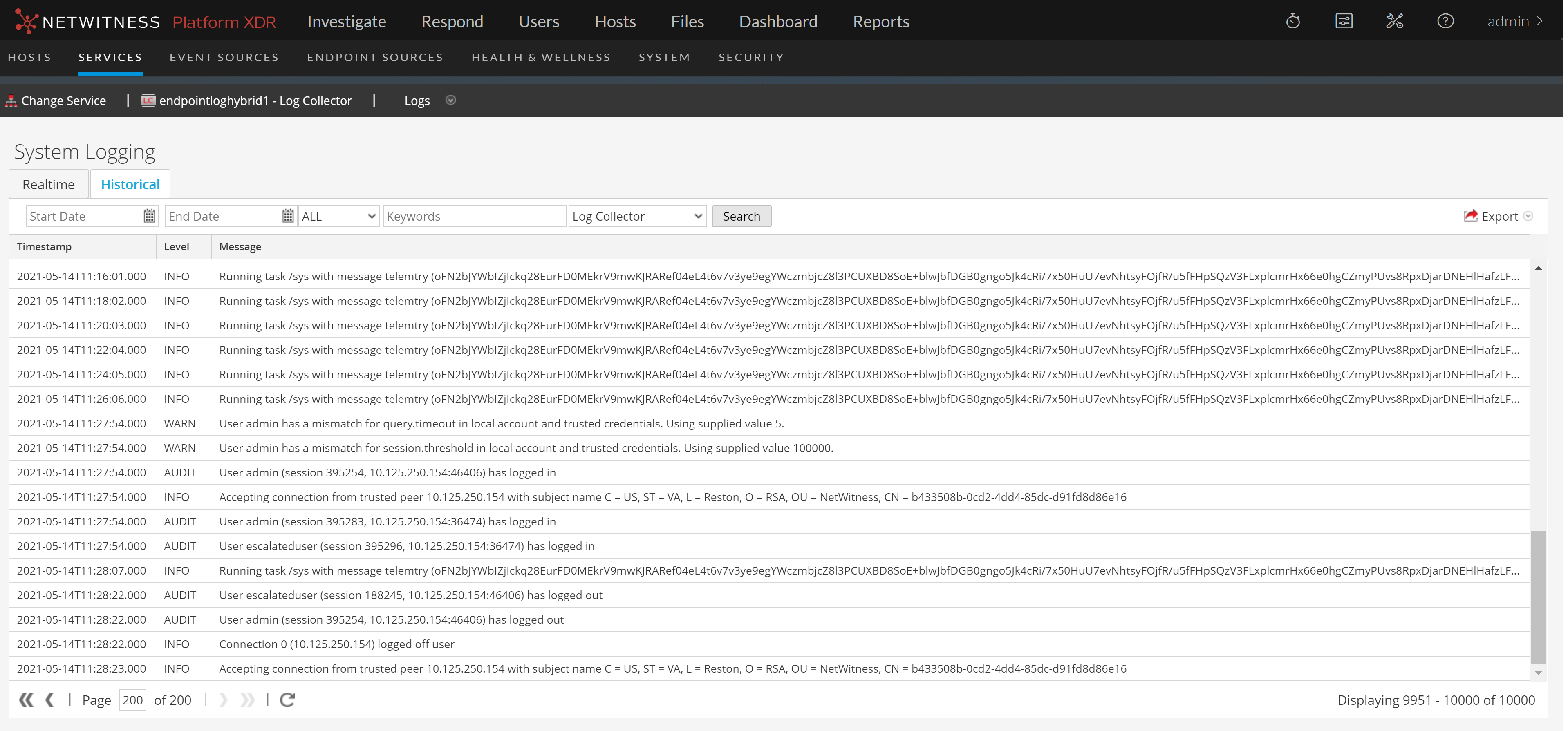Open the Log Collector service dropdown

(637, 216)
